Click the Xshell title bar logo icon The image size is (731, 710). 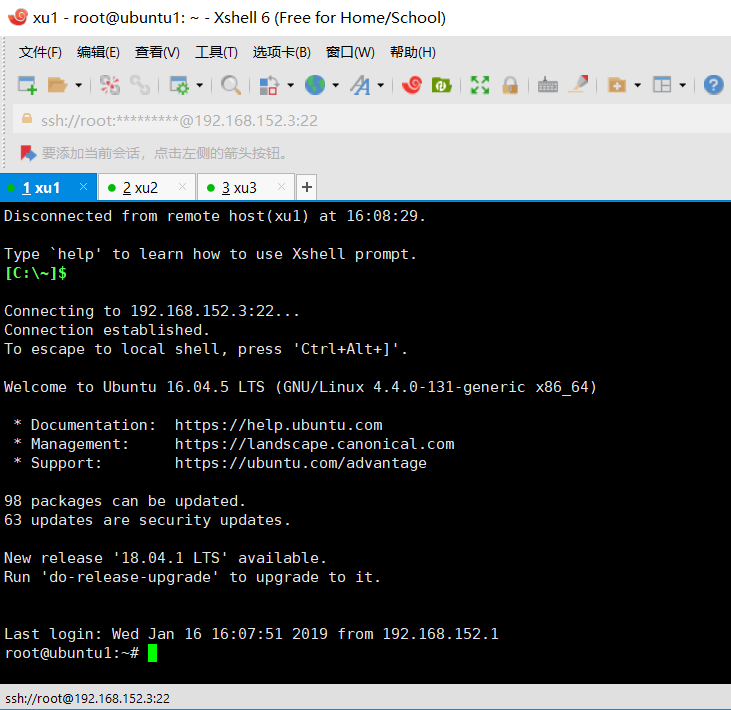[x=18, y=17]
